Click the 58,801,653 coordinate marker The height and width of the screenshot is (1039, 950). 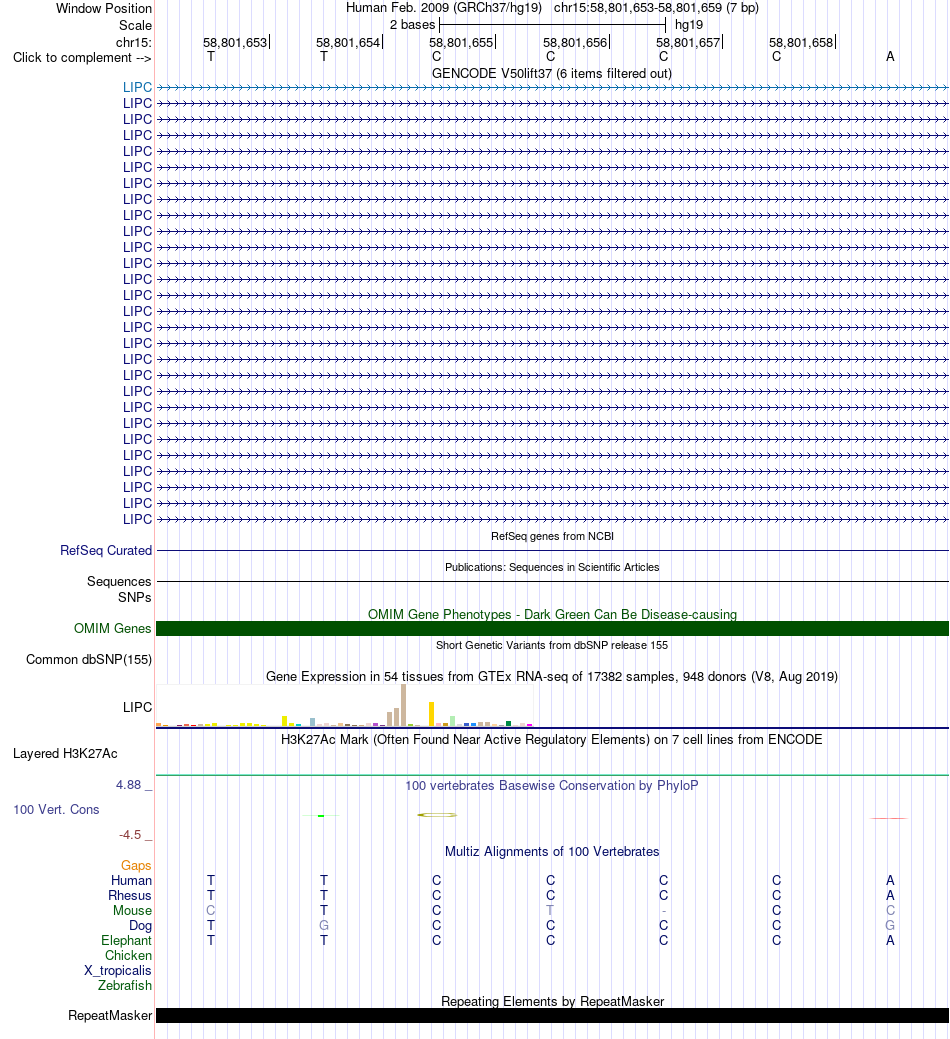point(235,42)
